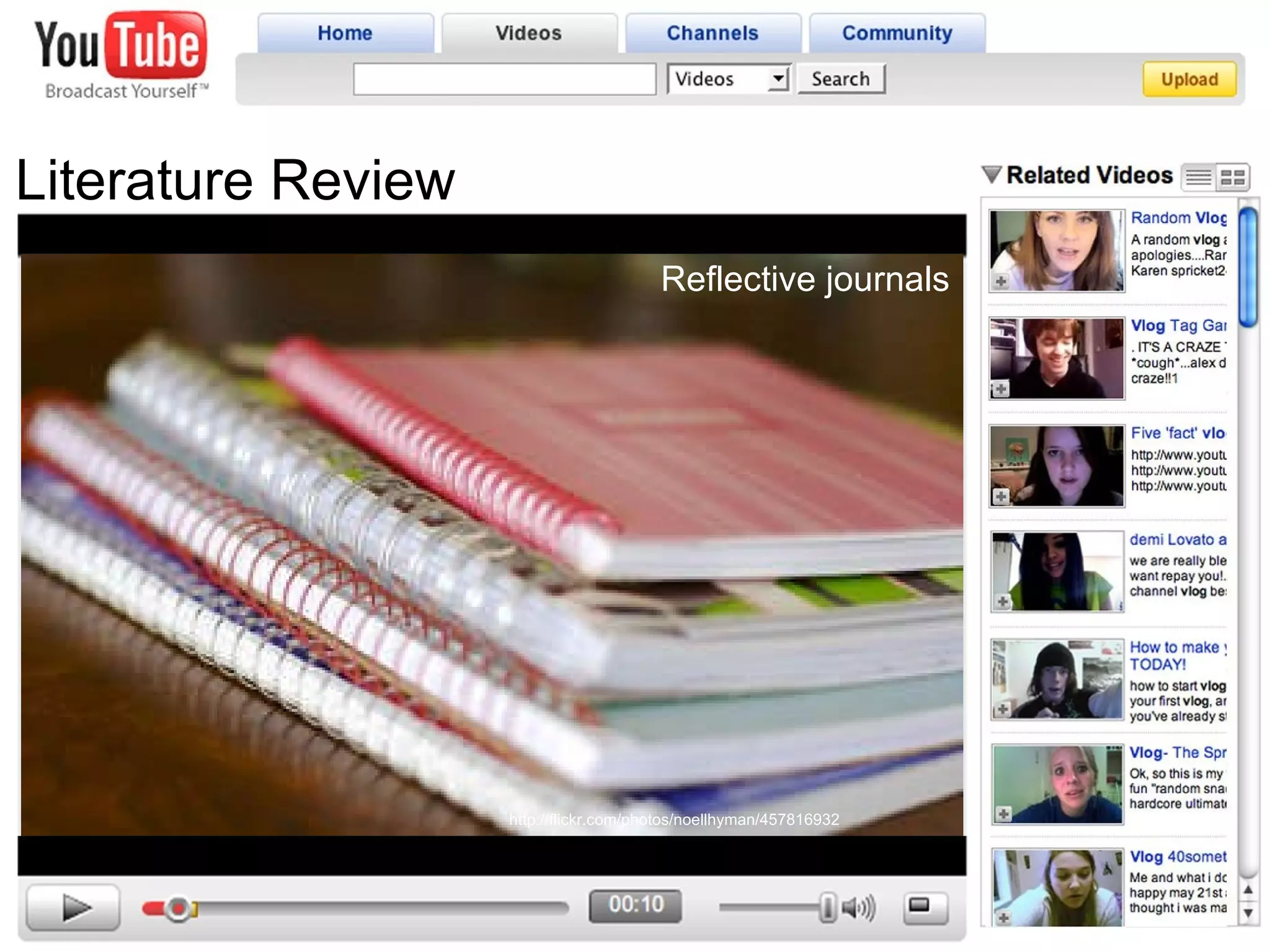The image size is (1270, 952).
Task: Open the Vlog Tag Game video thumbnail
Action: tap(1057, 358)
